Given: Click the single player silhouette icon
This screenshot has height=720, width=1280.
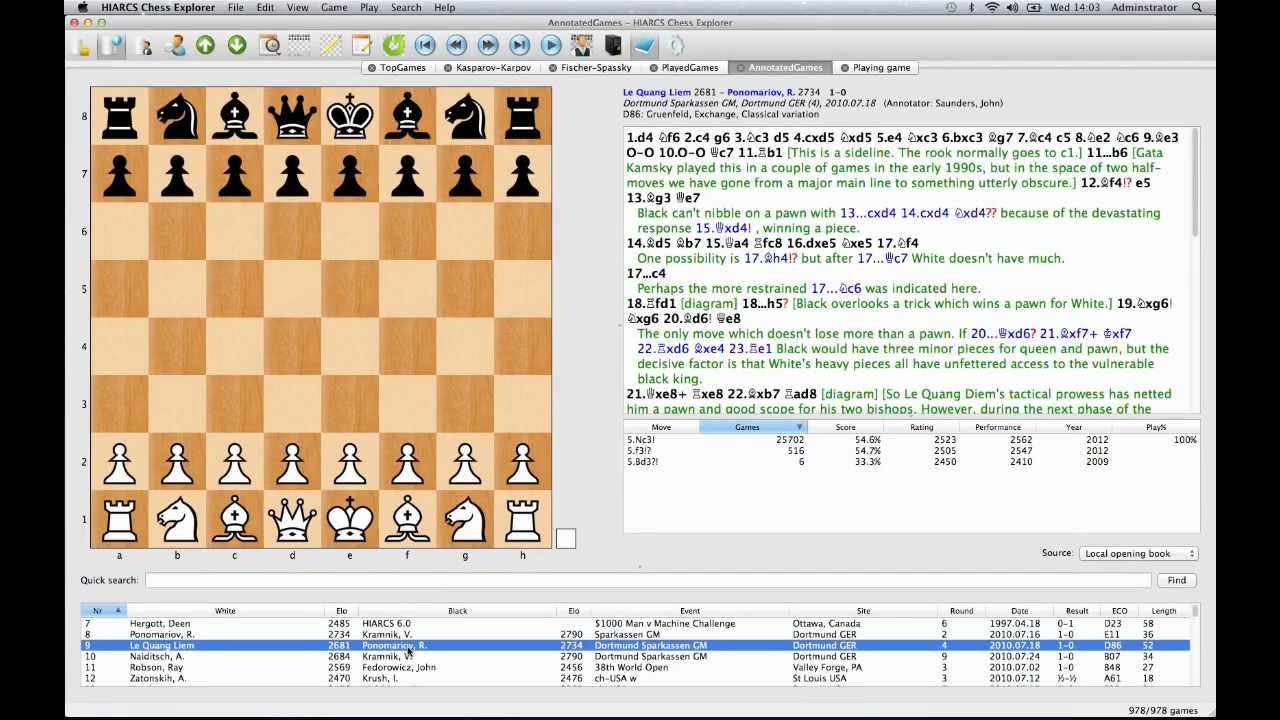Looking at the screenshot, I should [x=144, y=45].
